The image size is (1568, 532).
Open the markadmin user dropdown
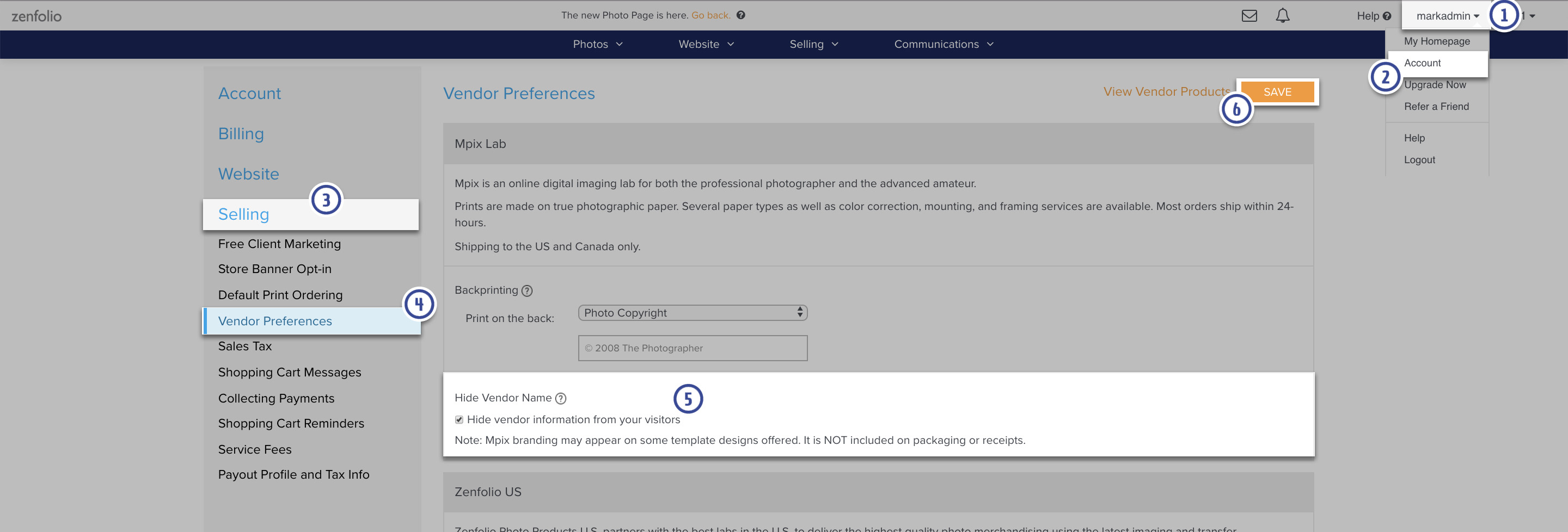pos(1447,16)
